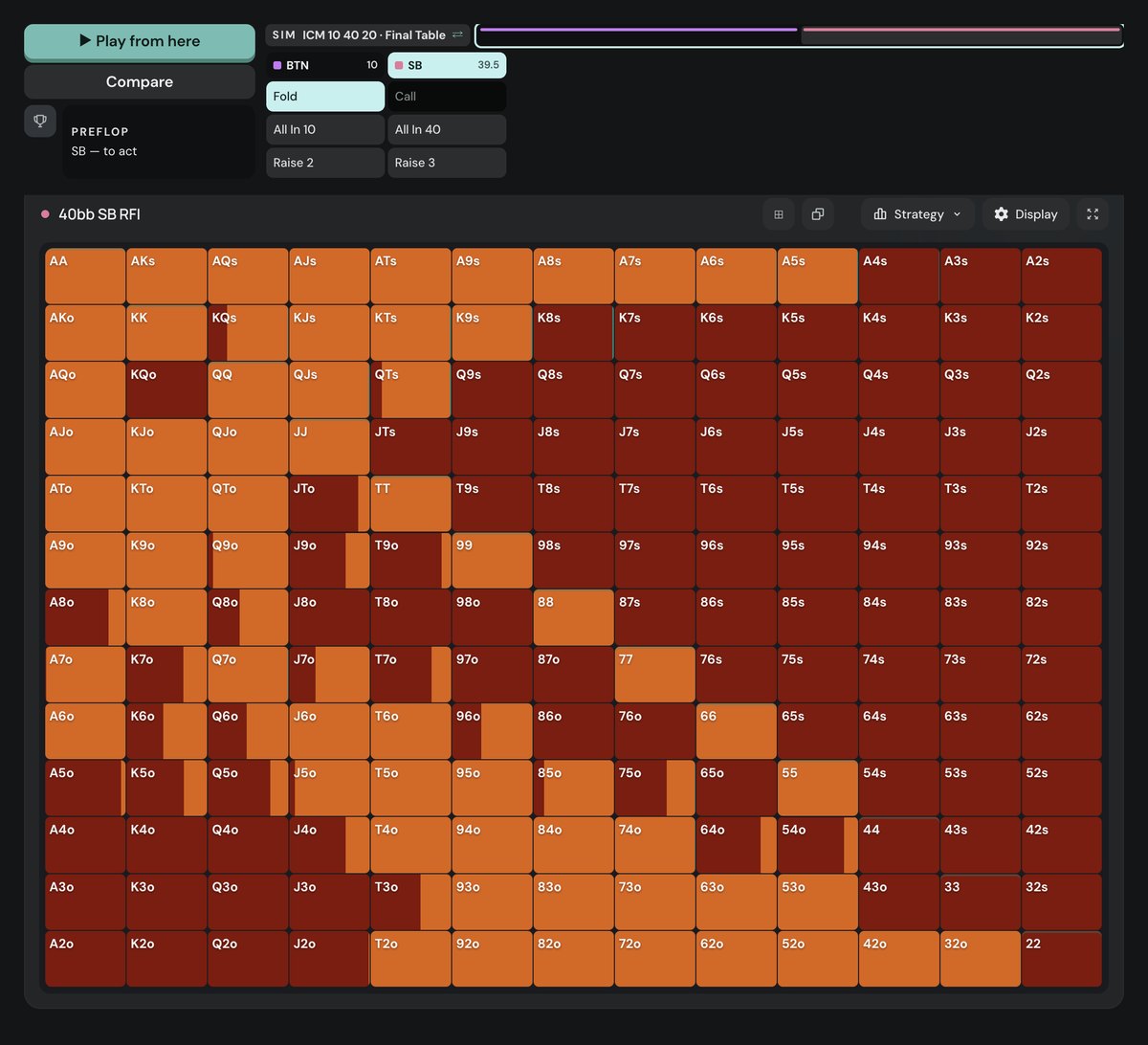
Task: Click the copy range icon button
Action: [x=818, y=214]
